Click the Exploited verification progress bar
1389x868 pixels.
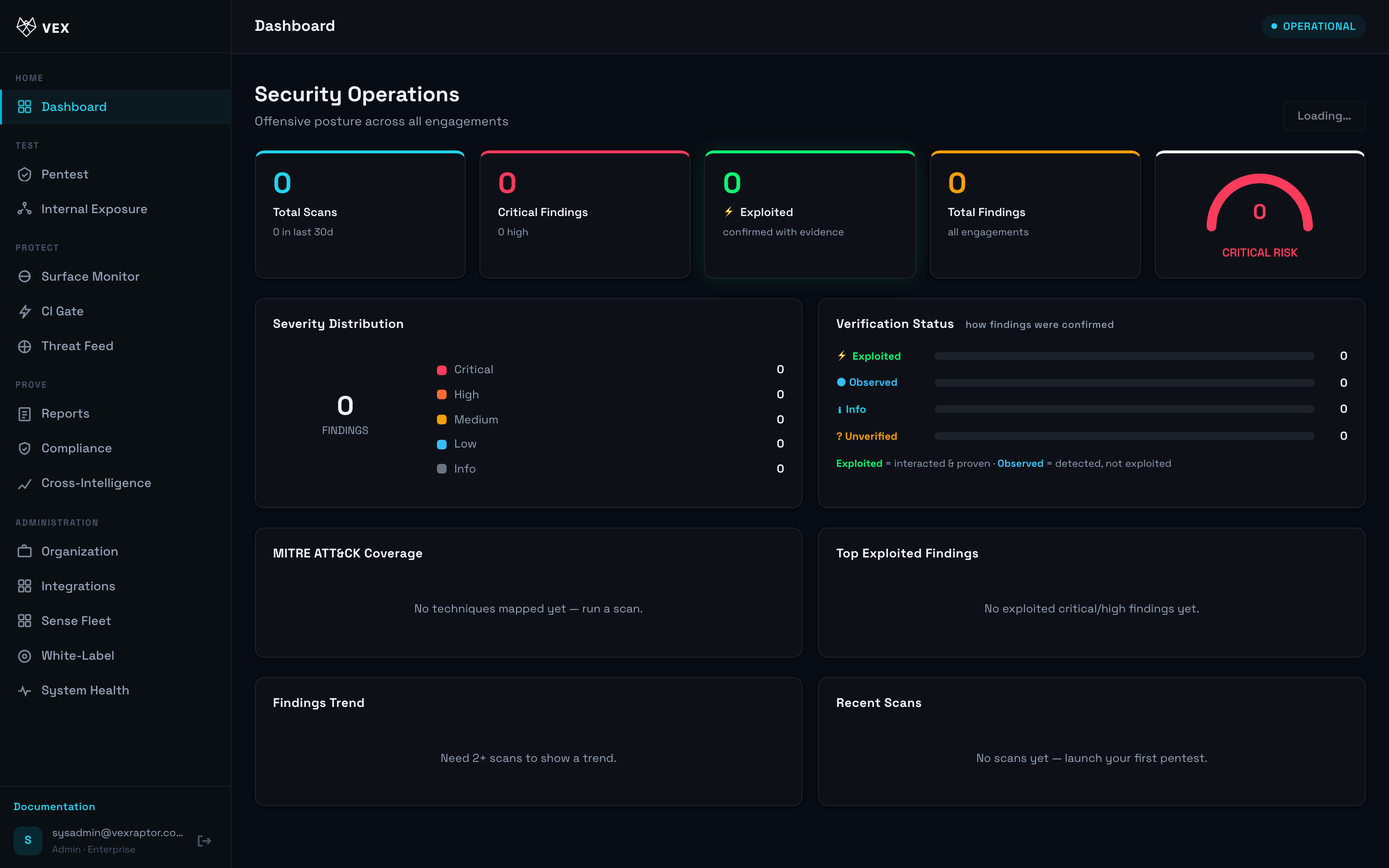(1124, 356)
